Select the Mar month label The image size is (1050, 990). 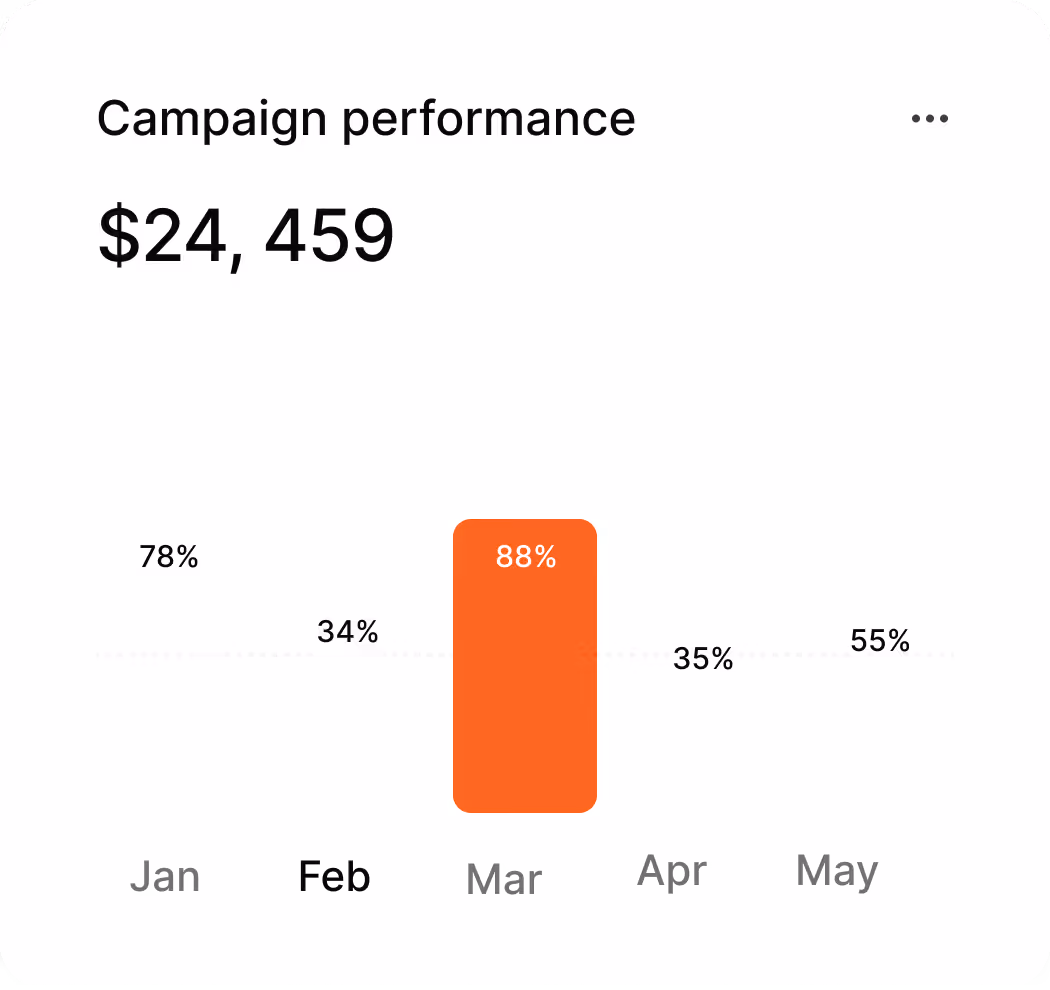click(x=504, y=879)
